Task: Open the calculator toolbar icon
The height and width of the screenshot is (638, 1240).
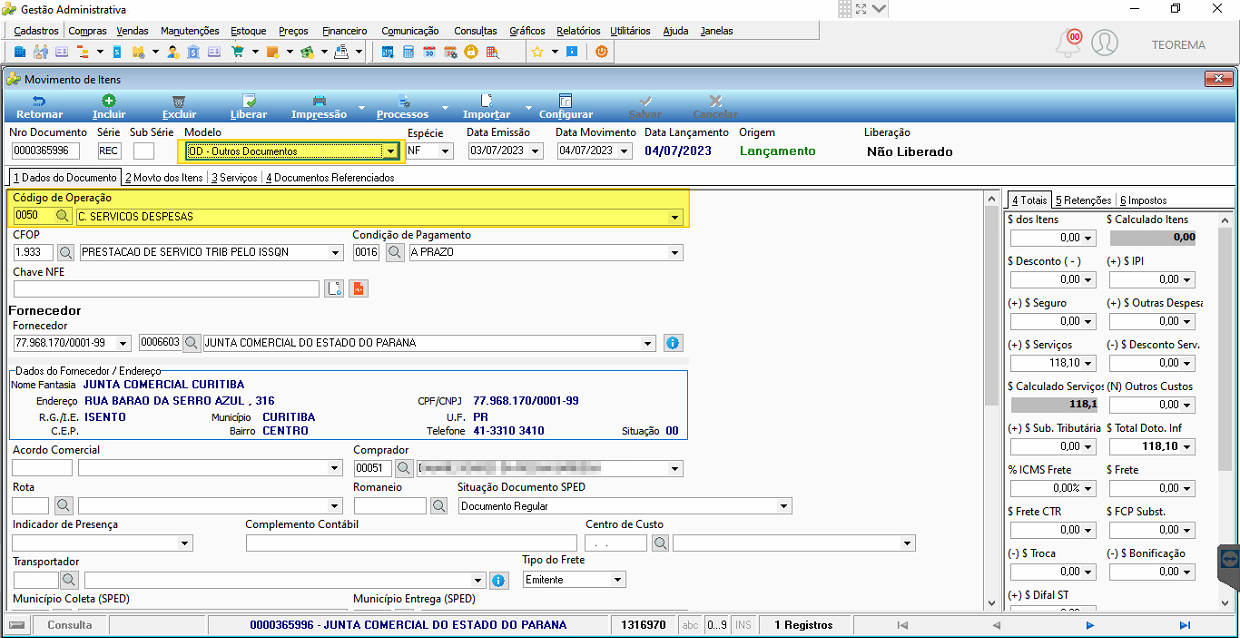Action: click(408, 51)
